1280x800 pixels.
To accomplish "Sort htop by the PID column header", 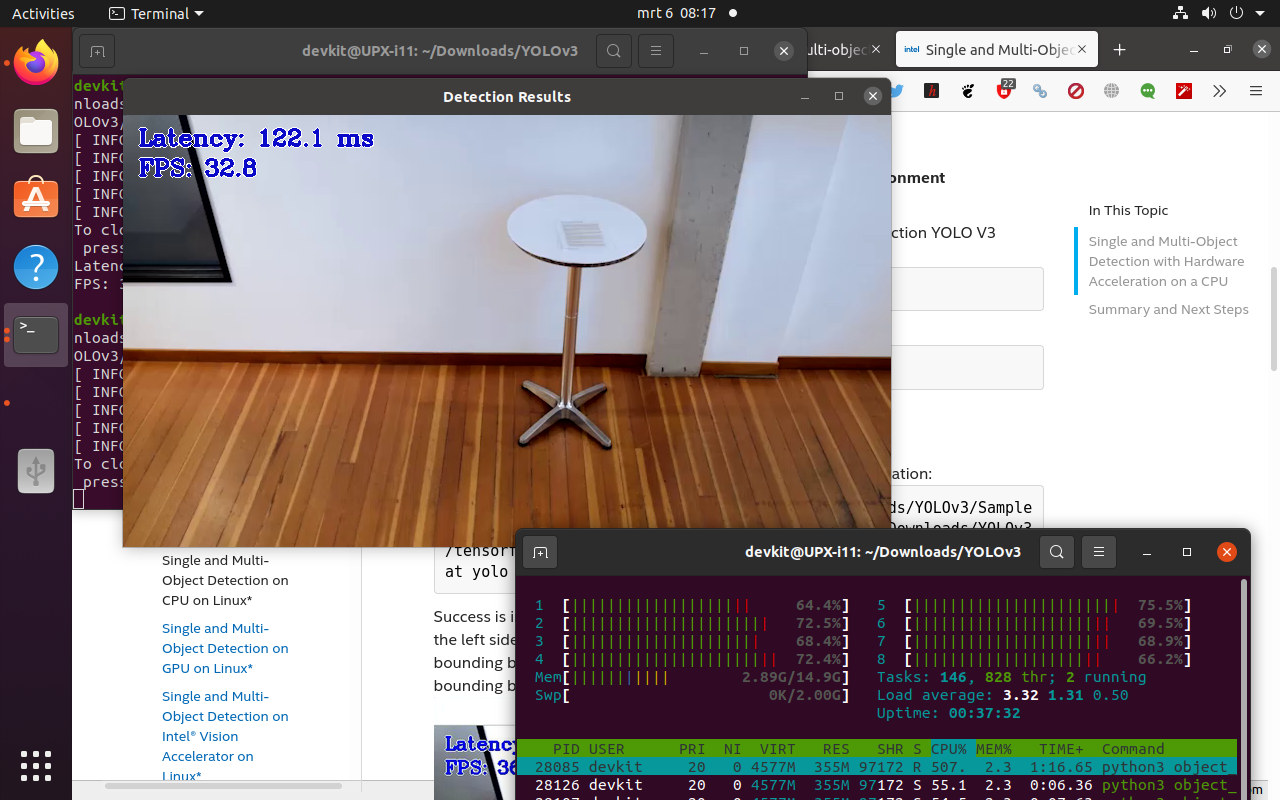I will tap(566, 748).
